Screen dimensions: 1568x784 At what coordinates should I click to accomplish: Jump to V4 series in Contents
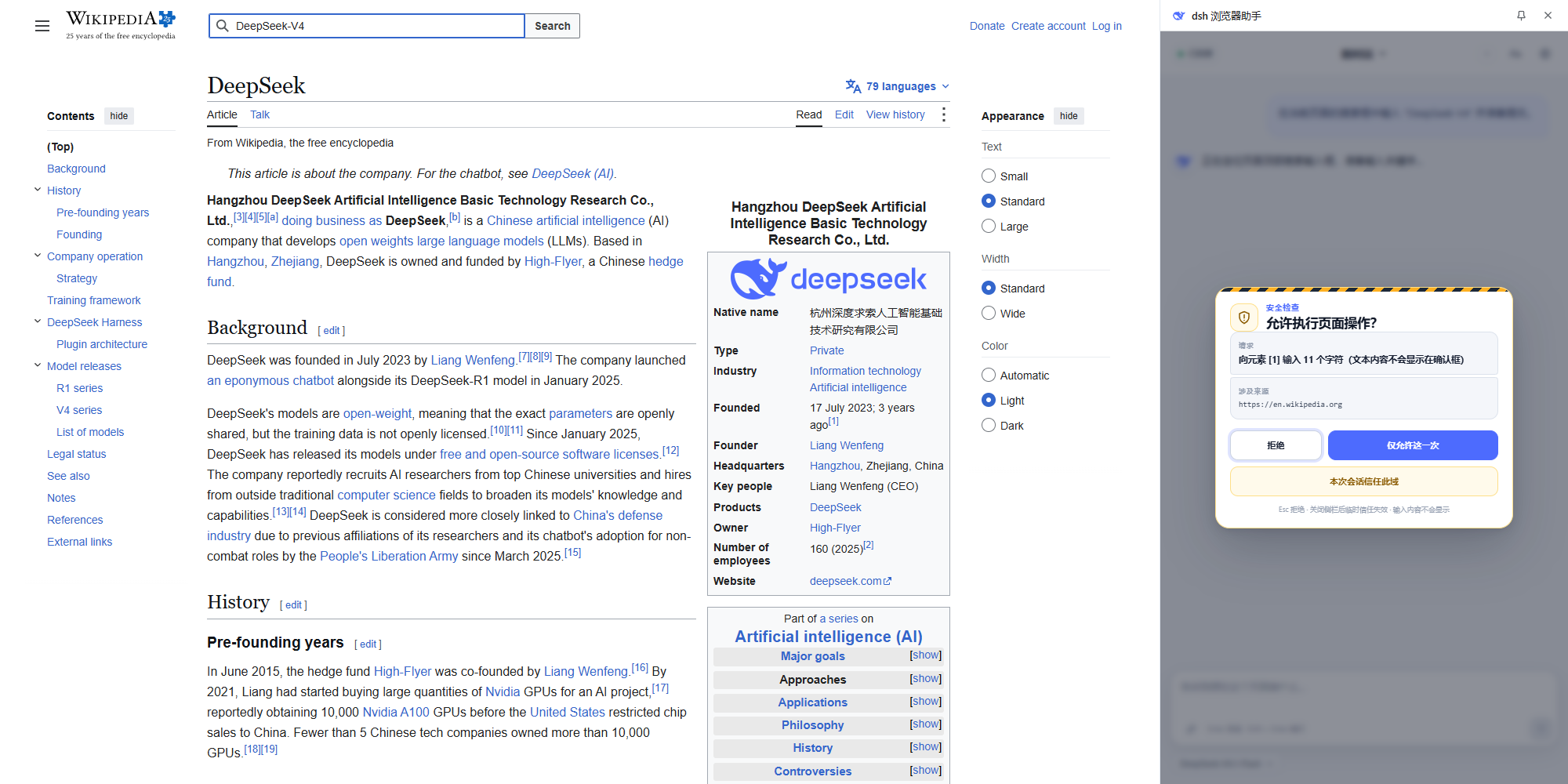[x=79, y=410]
